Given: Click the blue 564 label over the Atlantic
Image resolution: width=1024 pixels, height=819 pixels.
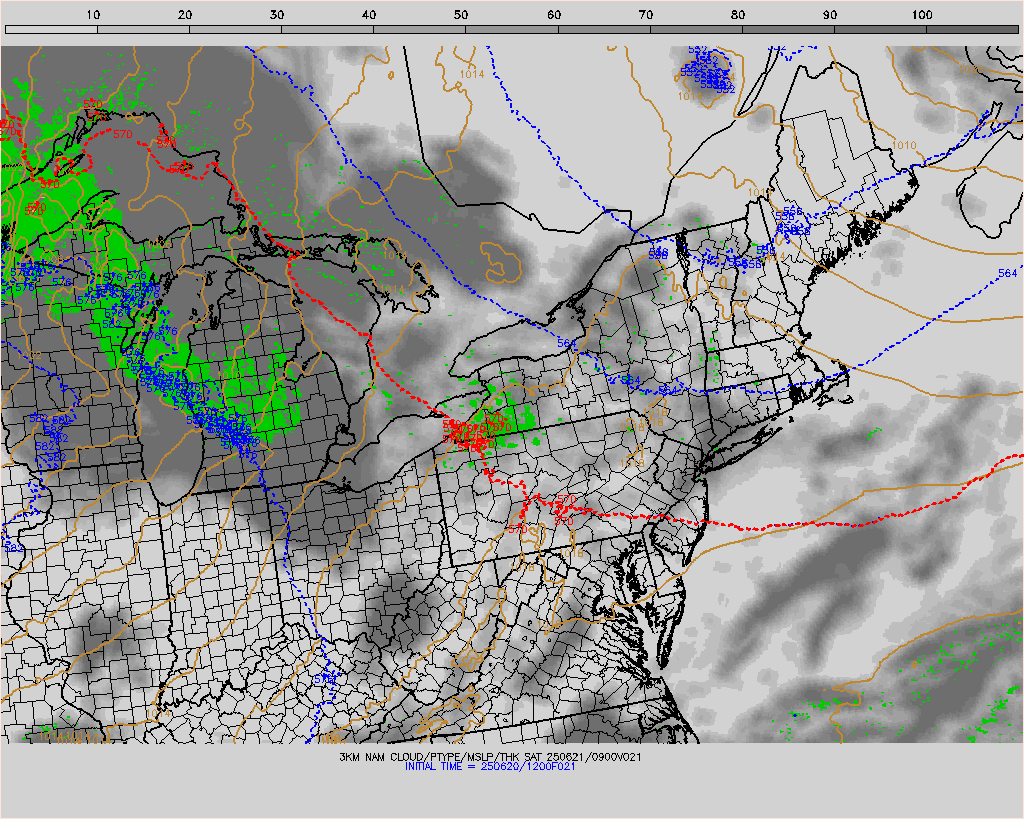Looking at the screenshot, I should pos(1007,273).
